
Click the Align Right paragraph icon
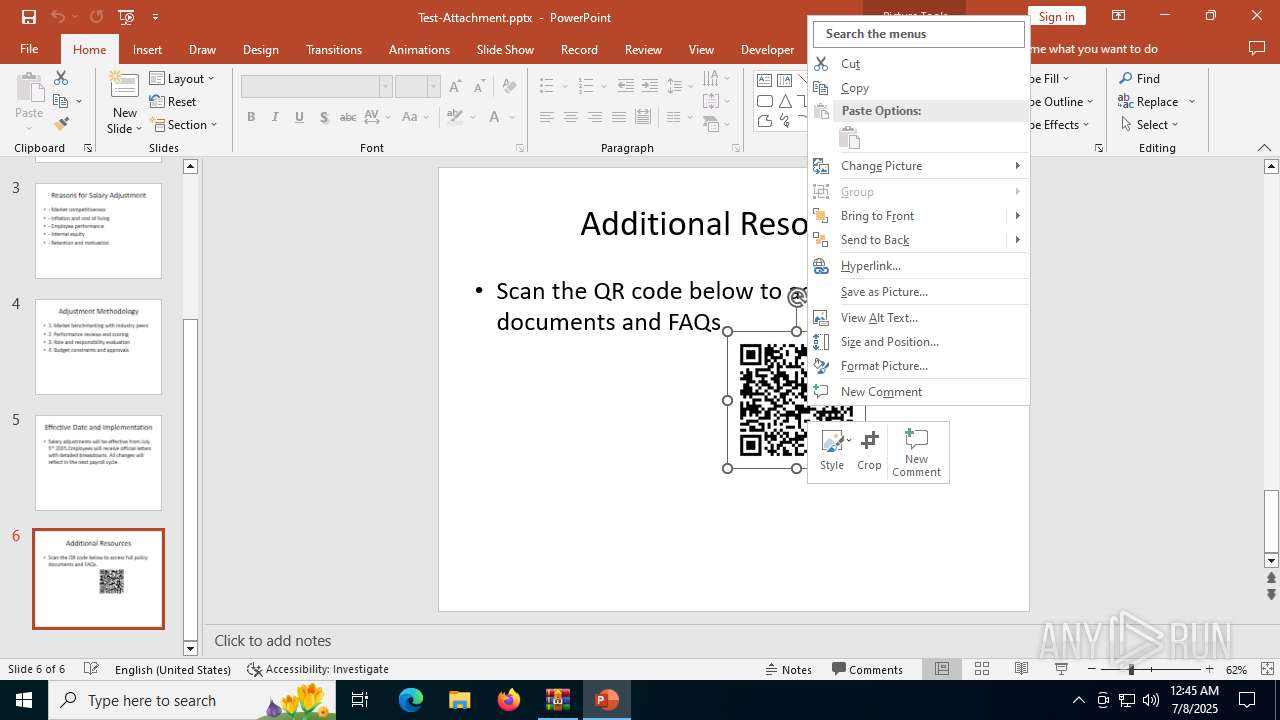(x=594, y=118)
